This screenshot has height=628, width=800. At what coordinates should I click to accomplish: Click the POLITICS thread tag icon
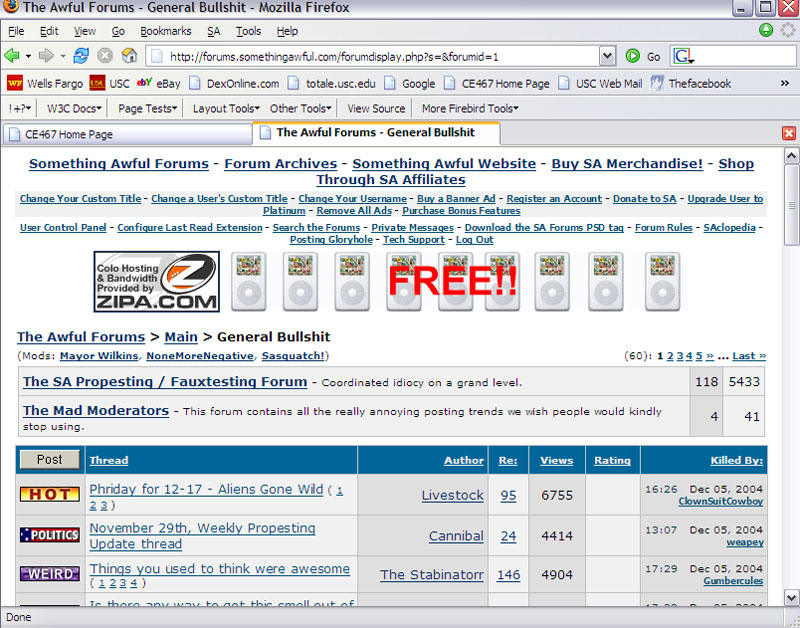tap(49, 535)
